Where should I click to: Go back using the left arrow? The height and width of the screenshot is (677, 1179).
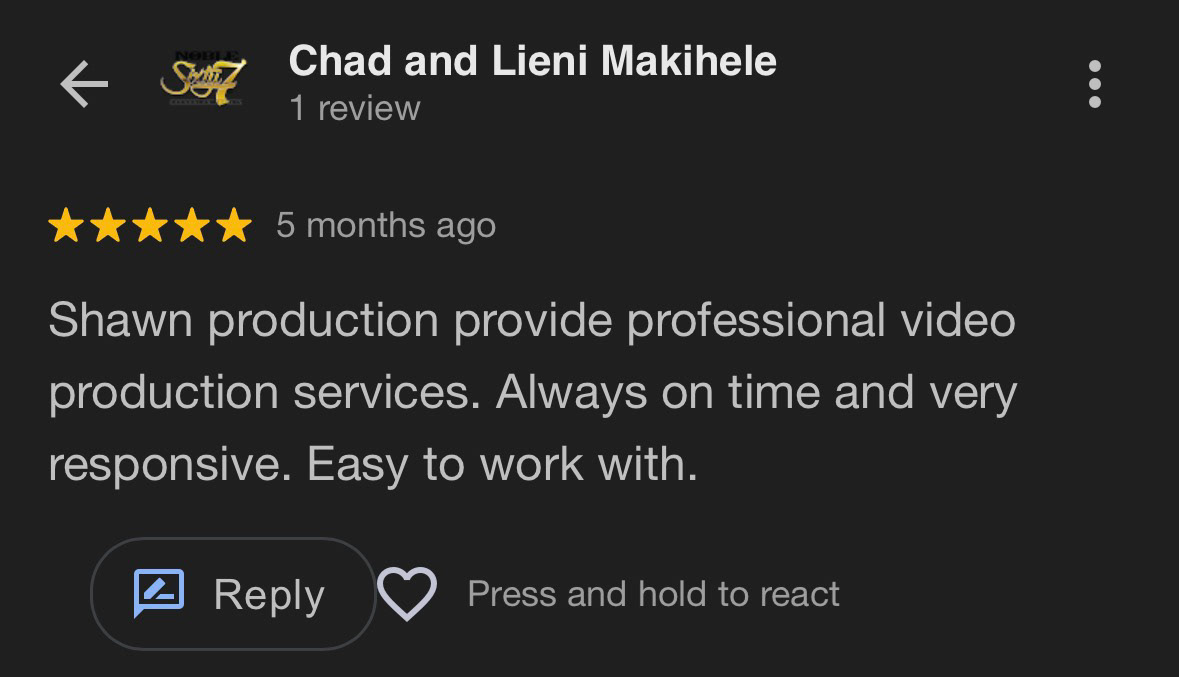click(84, 84)
